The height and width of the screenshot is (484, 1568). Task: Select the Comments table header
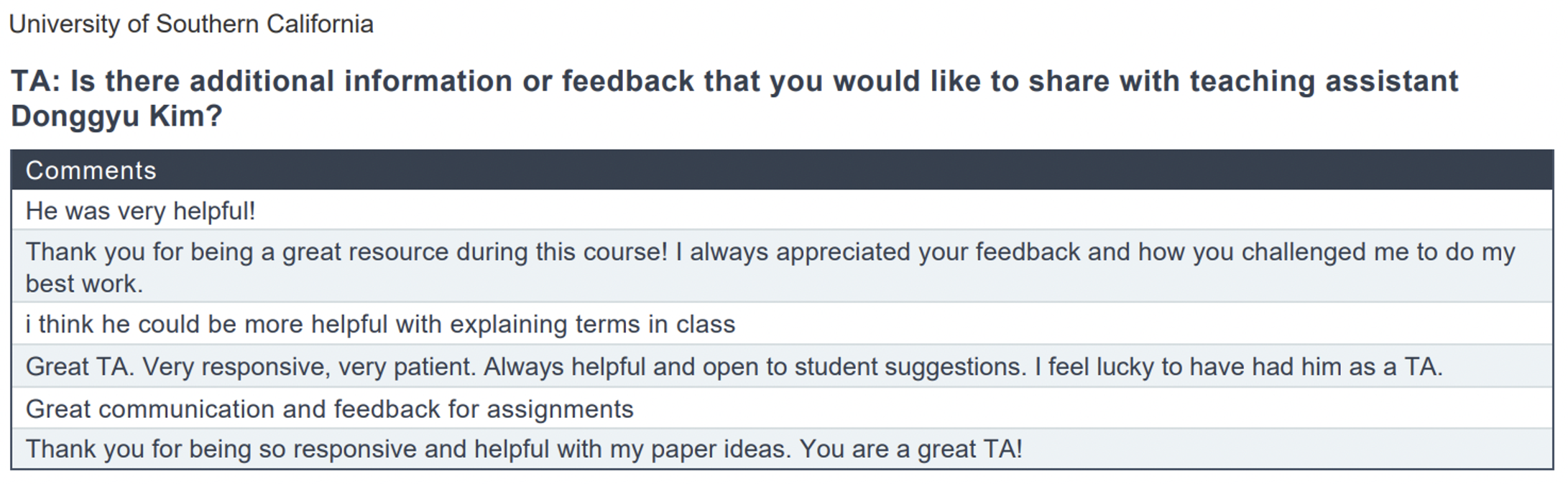[x=782, y=170]
